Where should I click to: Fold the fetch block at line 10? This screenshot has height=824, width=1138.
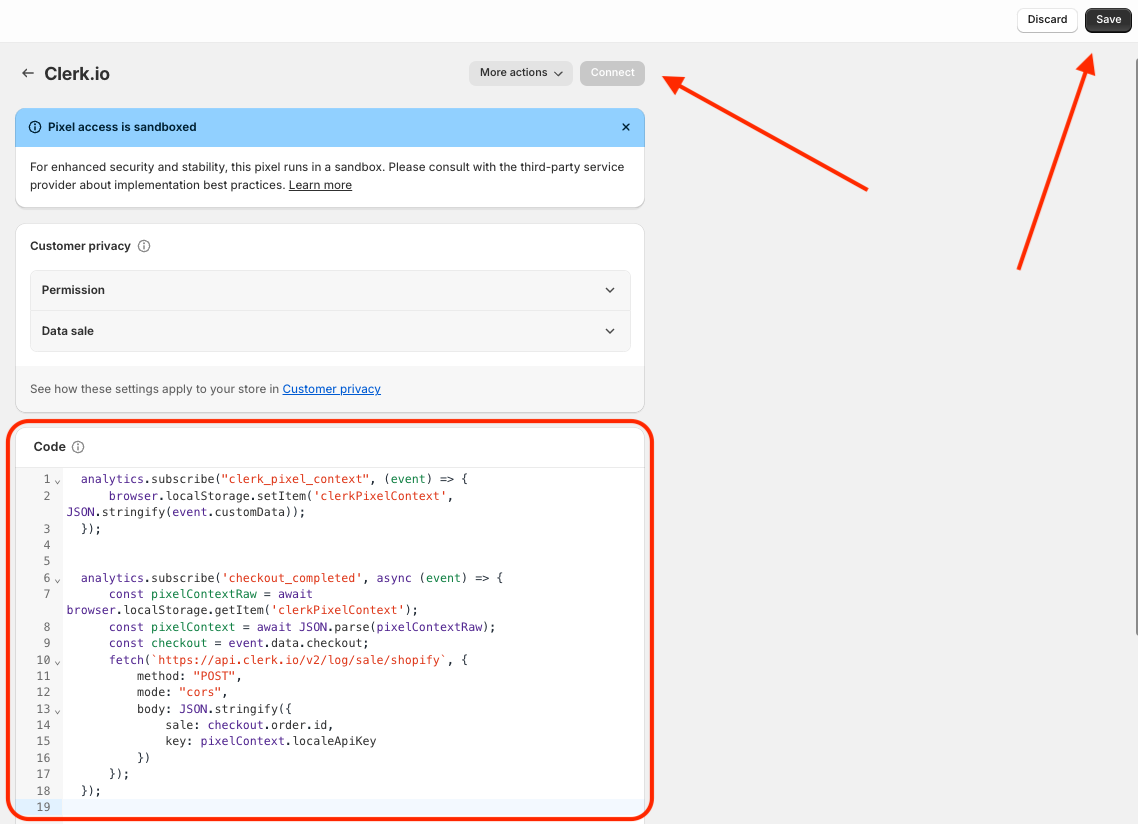click(58, 661)
